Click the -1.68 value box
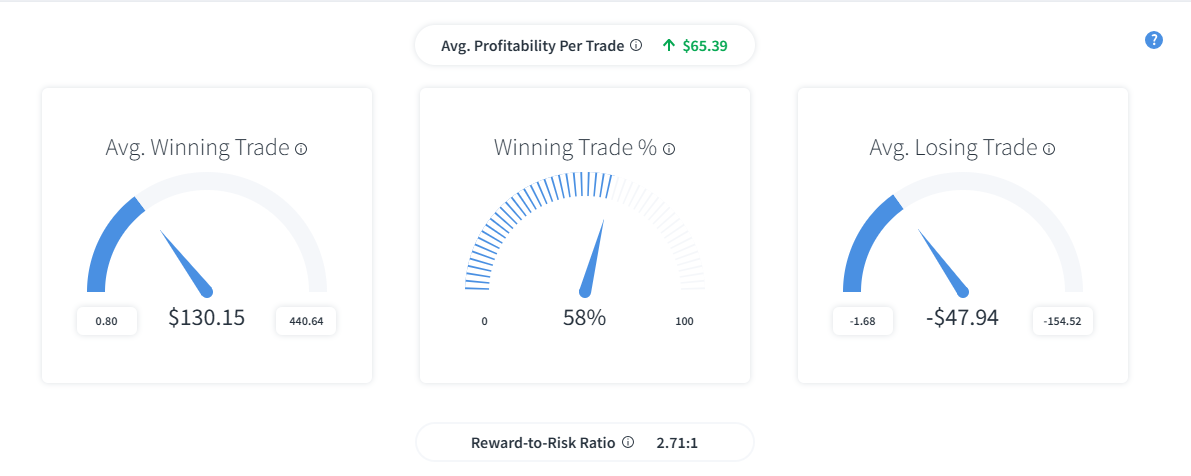The width and height of the screenshot is (1191, 476). [x=863, y=321]
